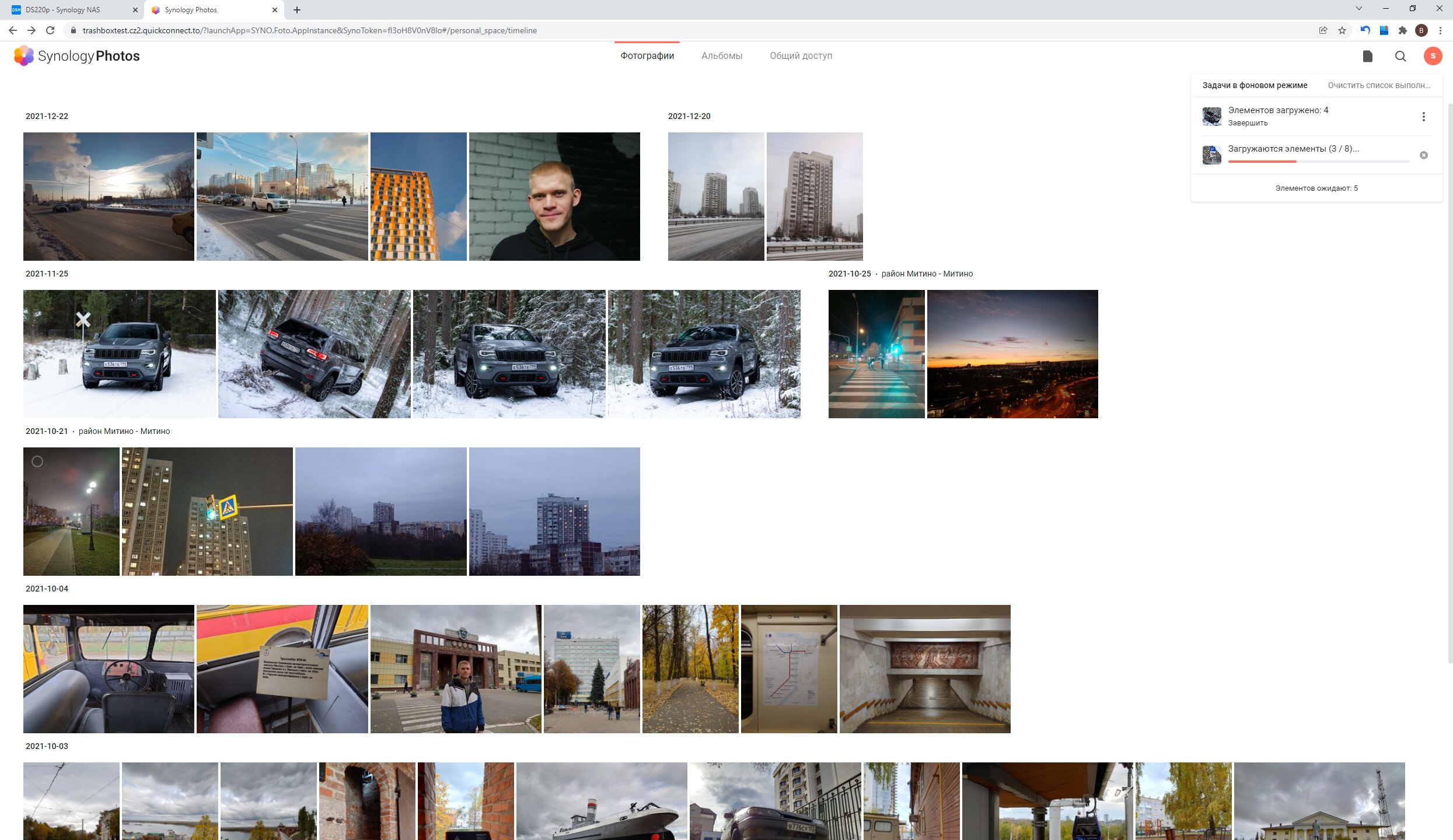Open Chrome menu three dots
The width and height of the screenshot is (1453, 840).
[1440, 30]
